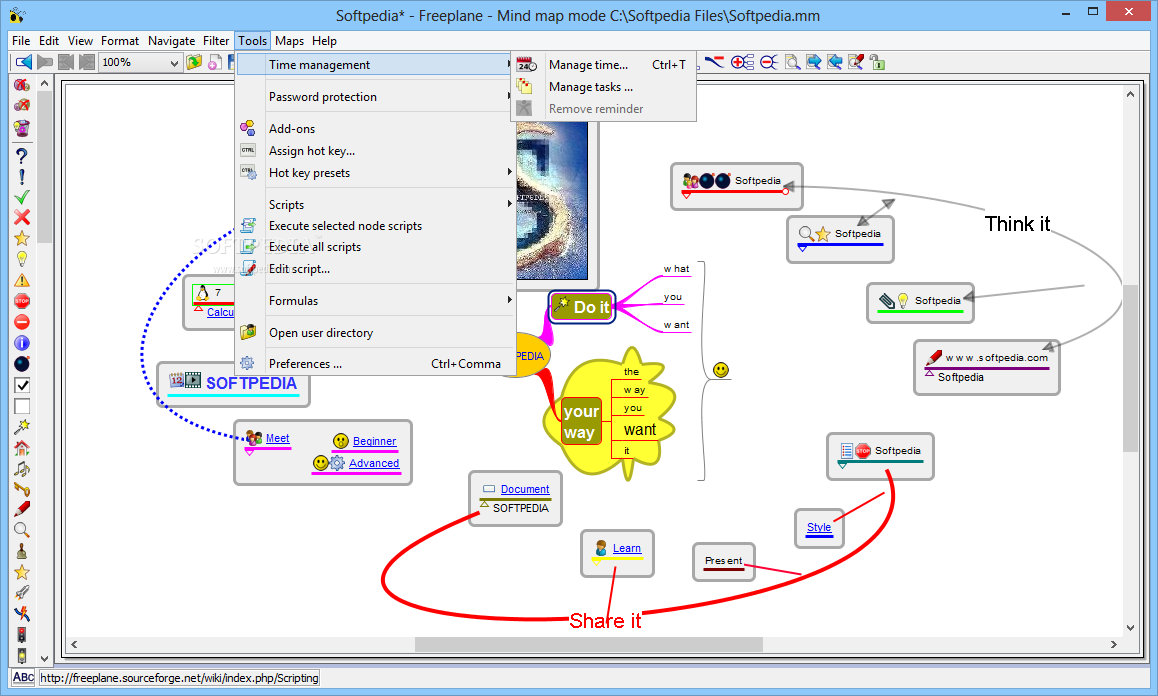Viewport: 1158px width, 696px height.
Task: Click the map scrollbar's right arrow
Action: 1114,644
